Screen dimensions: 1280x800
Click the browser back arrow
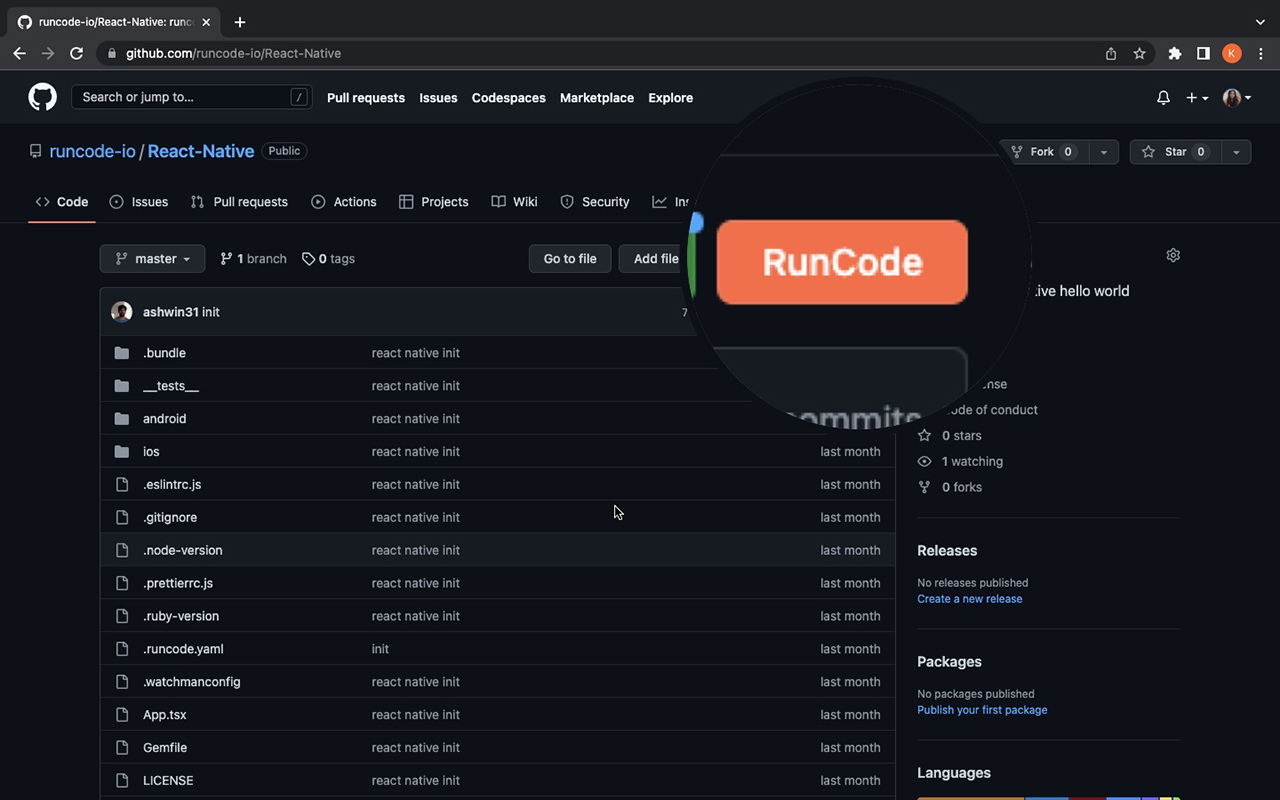pos(19,53)
